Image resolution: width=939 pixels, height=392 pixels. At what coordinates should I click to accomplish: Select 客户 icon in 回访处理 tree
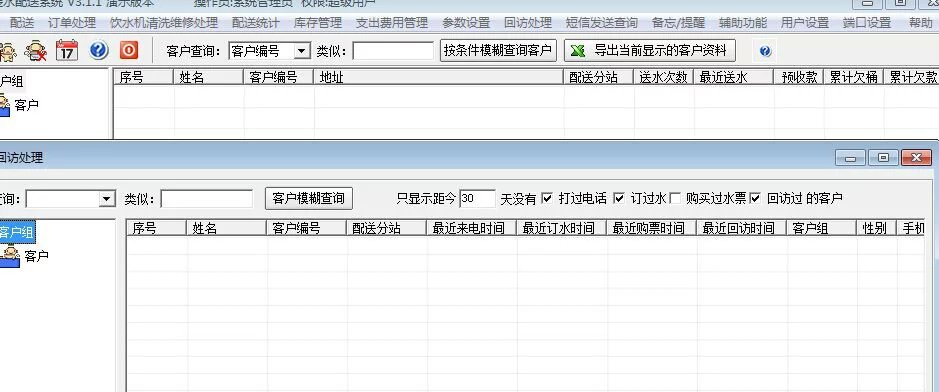(x=10, y=256)
